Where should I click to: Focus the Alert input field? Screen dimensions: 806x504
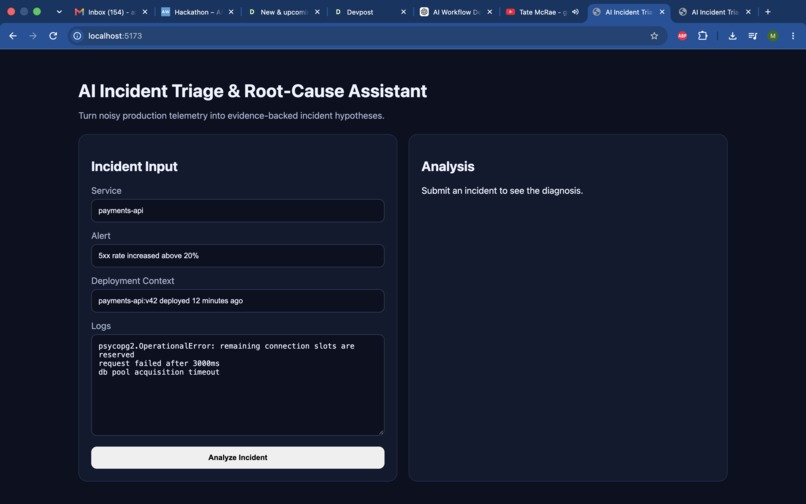click(237, 256)
